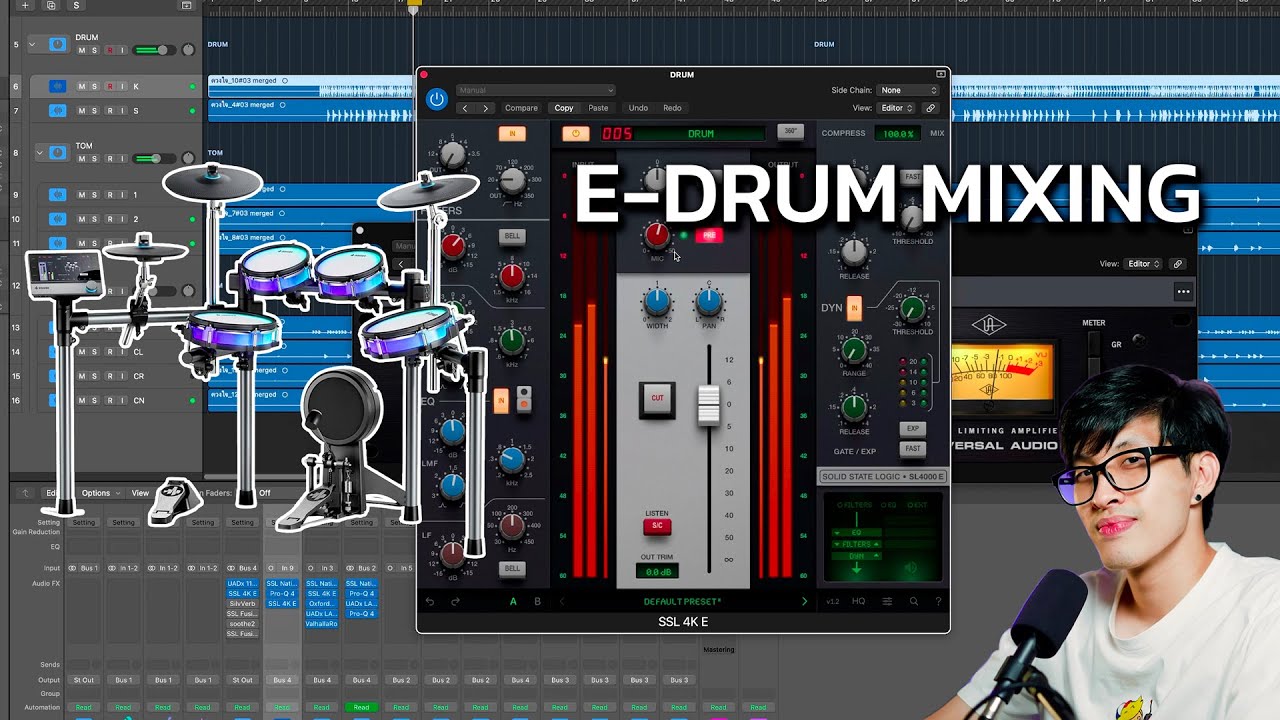This screenshot has height=720, width=1280.
Task: Click the duplicate track icon
Action: [51, 5]
